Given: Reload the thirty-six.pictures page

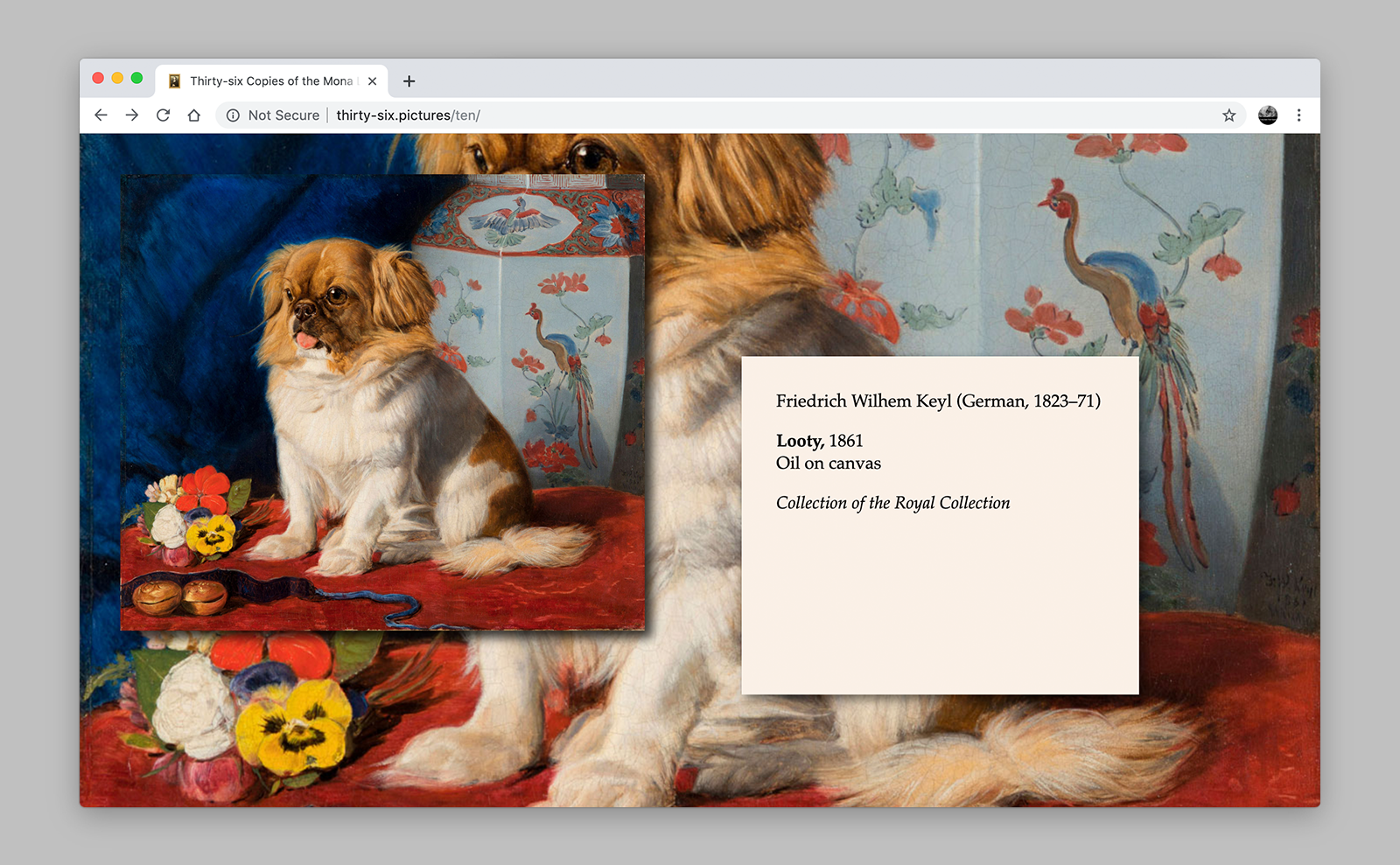Looking at the screenshot, I should [163, 115].
